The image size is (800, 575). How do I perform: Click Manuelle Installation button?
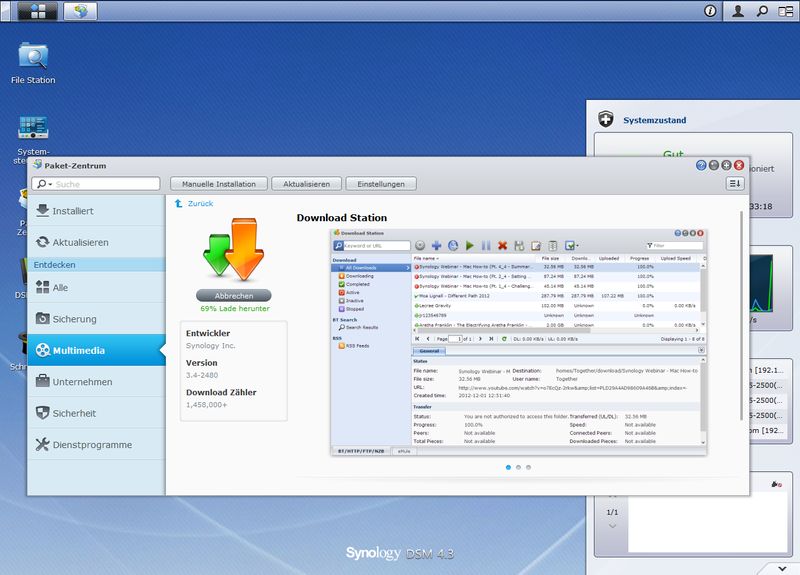[x=219, y=184]
